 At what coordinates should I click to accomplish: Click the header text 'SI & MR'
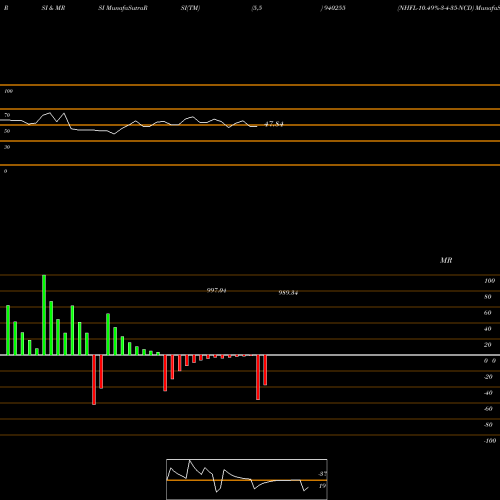(53, 8)
